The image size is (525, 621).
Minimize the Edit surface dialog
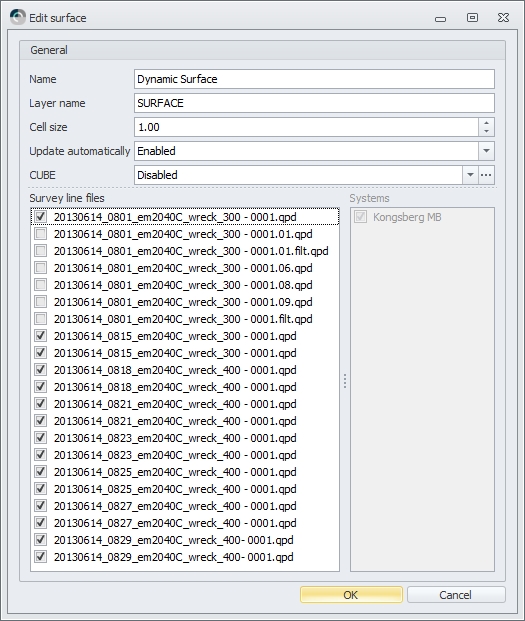pos(440,18)
